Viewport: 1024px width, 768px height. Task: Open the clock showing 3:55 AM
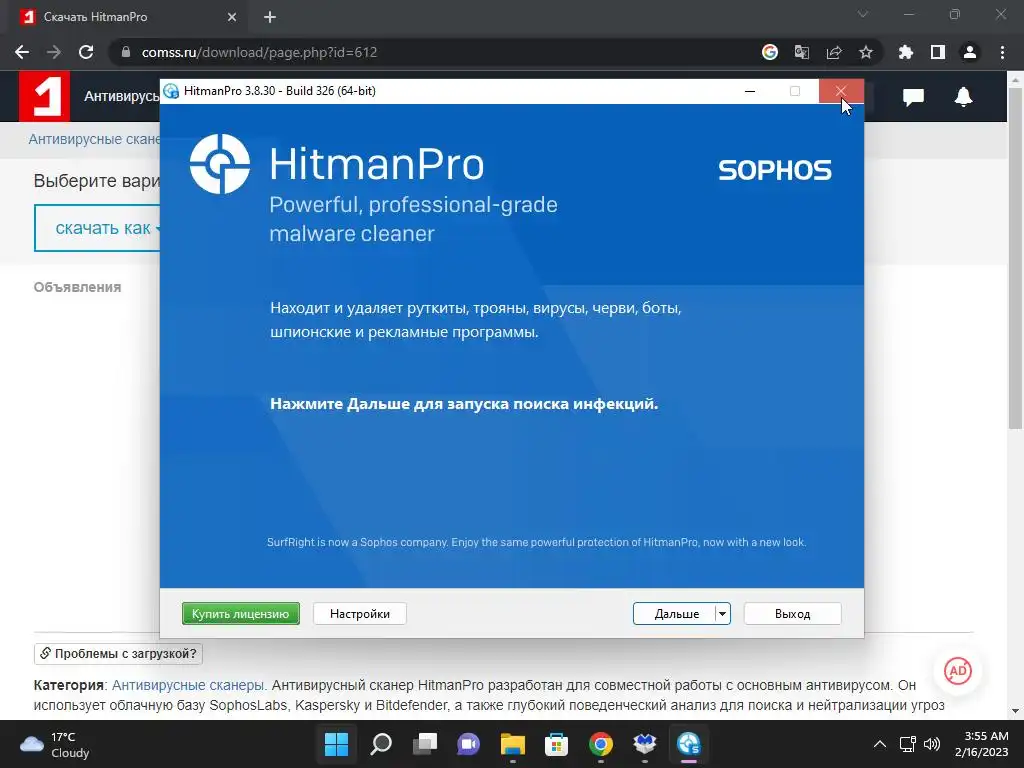point(981,744)
